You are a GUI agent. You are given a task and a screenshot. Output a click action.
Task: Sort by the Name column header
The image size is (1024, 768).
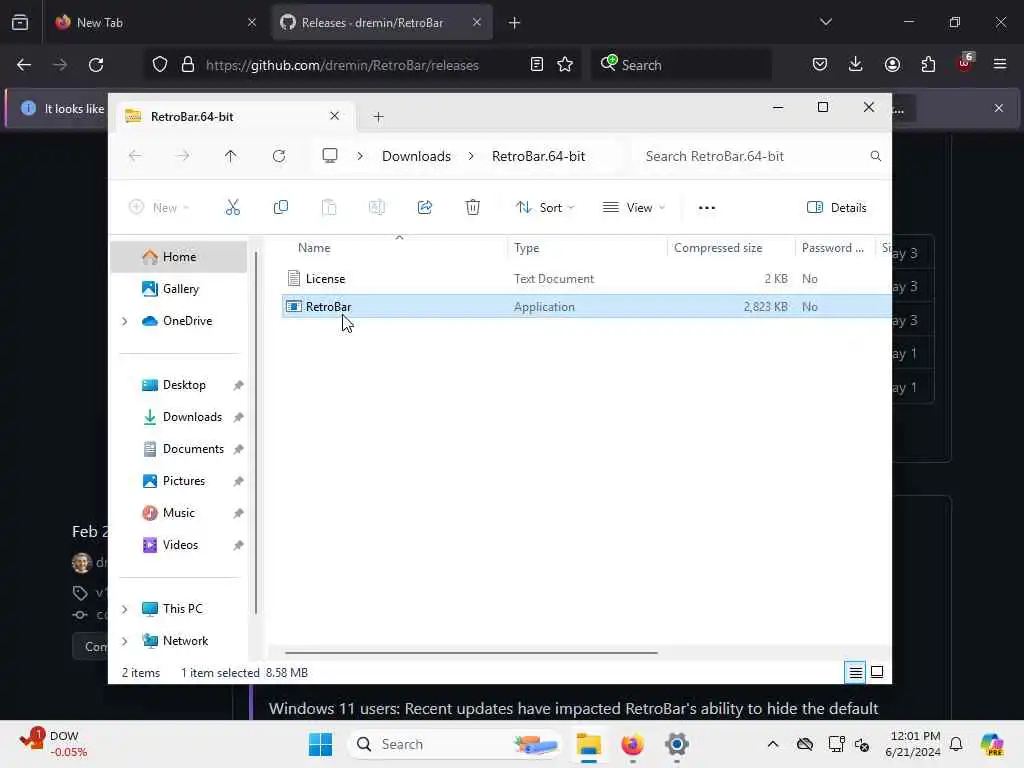314,248
